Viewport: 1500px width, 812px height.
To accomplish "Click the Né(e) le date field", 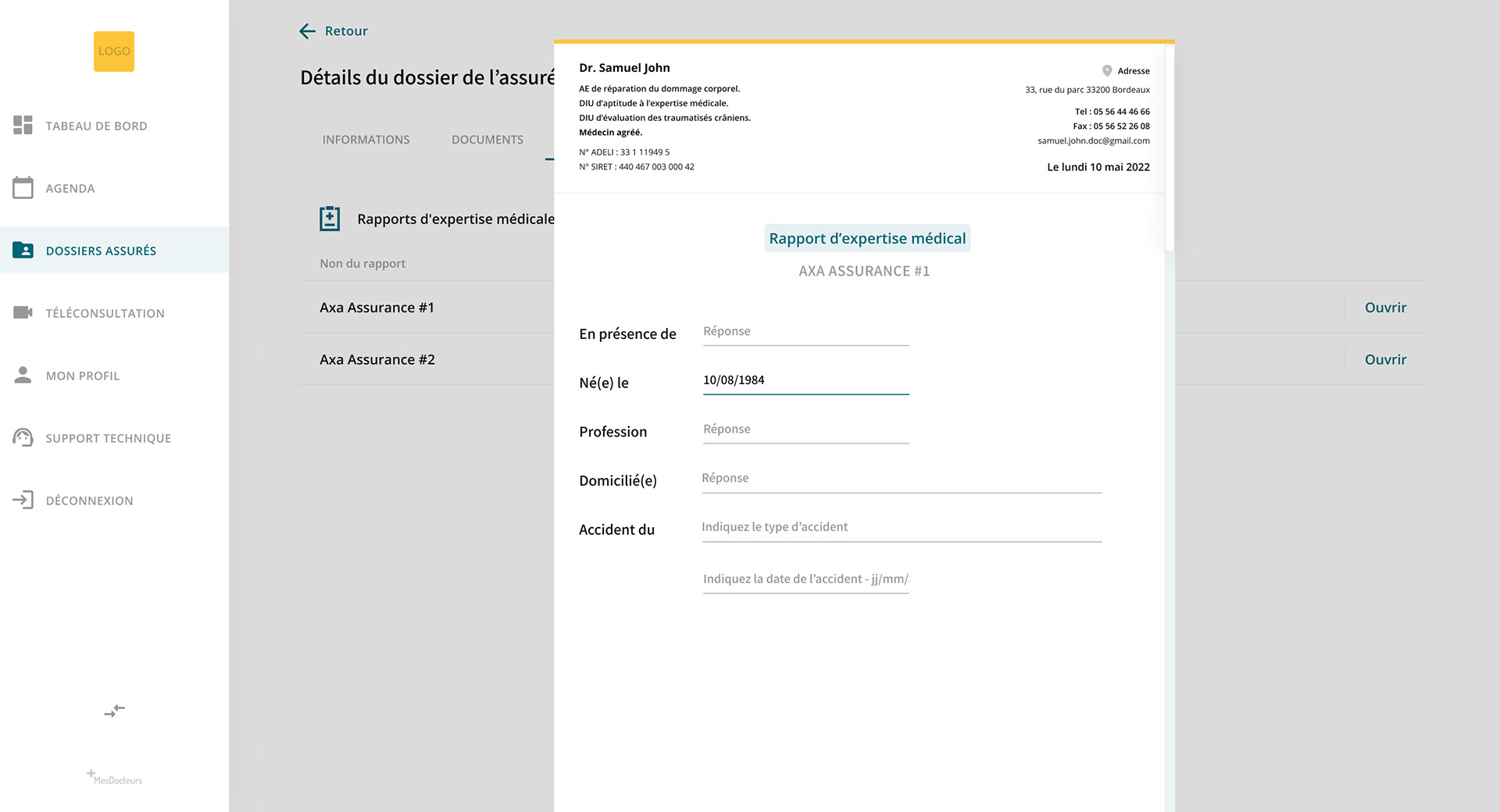I will 805,381.
